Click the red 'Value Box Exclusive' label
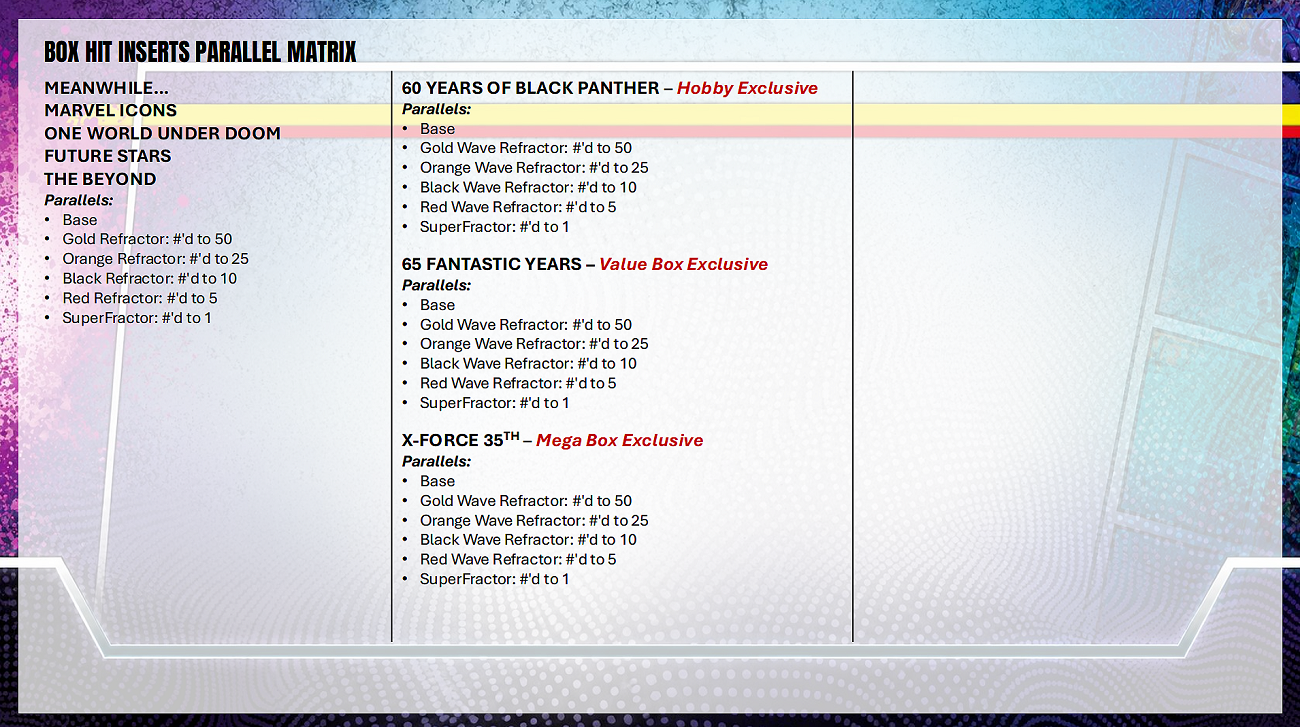This screenshot has height=727, width=1300. 684,264
